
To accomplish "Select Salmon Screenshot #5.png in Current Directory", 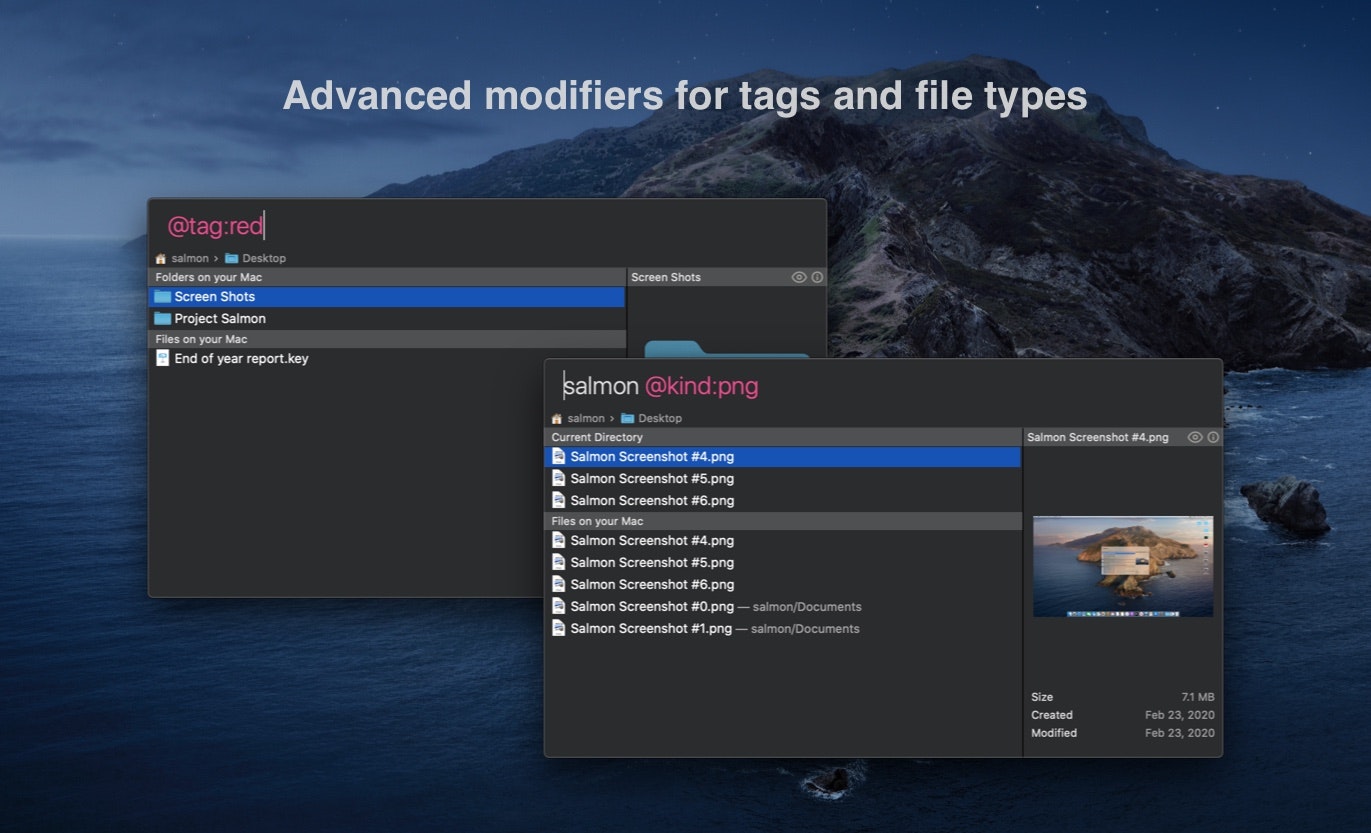I will pos(652,479).
